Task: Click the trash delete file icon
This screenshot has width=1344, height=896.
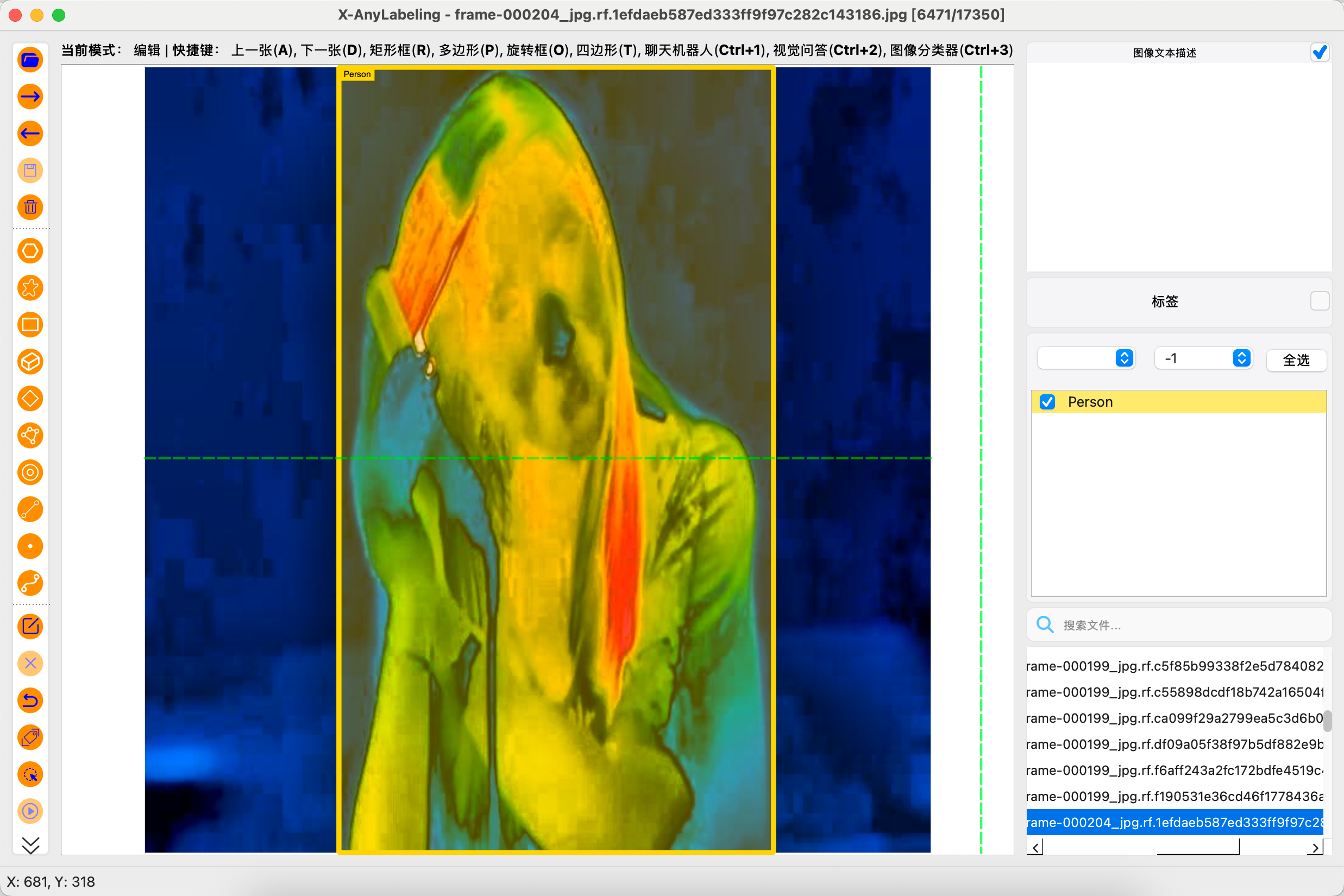Action: pyautogui.click(x=30, y=207)
